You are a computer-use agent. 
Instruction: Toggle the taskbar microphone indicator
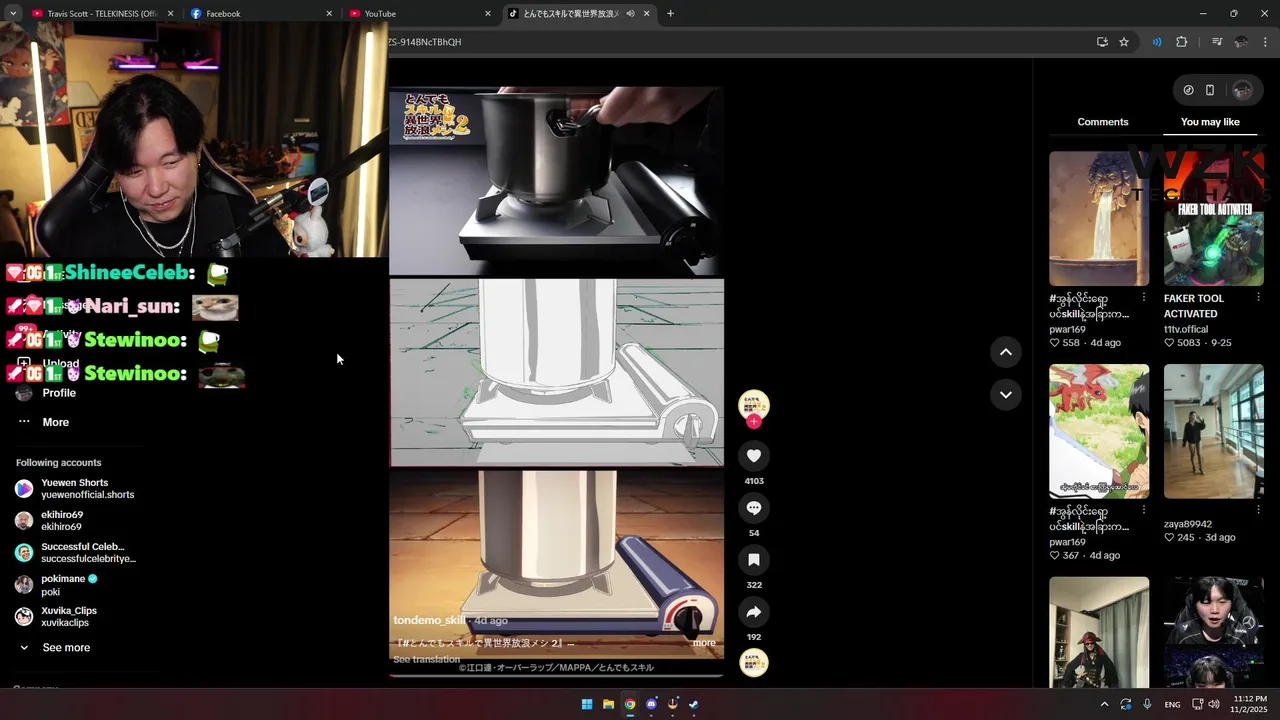1147,704
